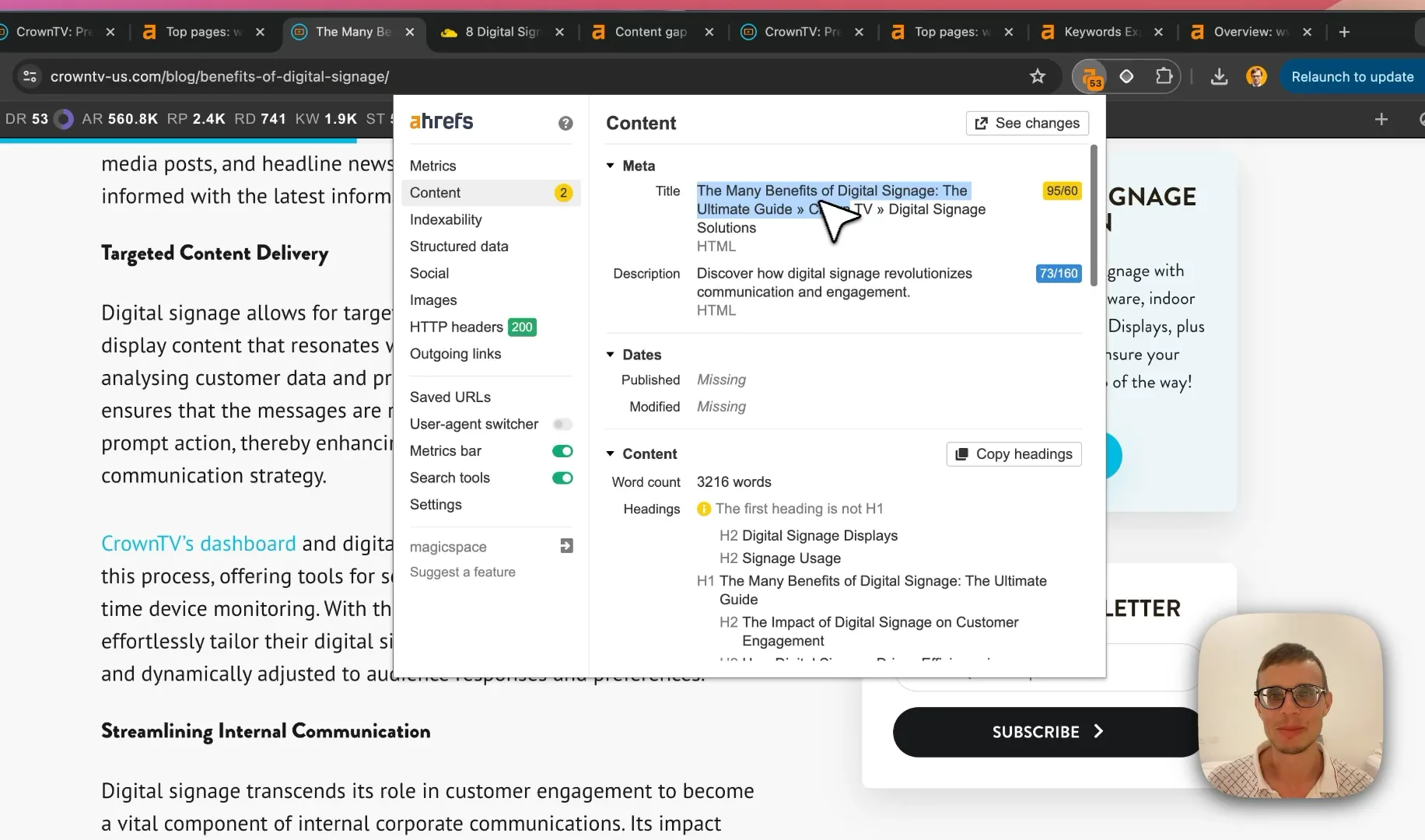
Task: Open the Chrome extensions puzzle icon
Action: point(1164,76)
